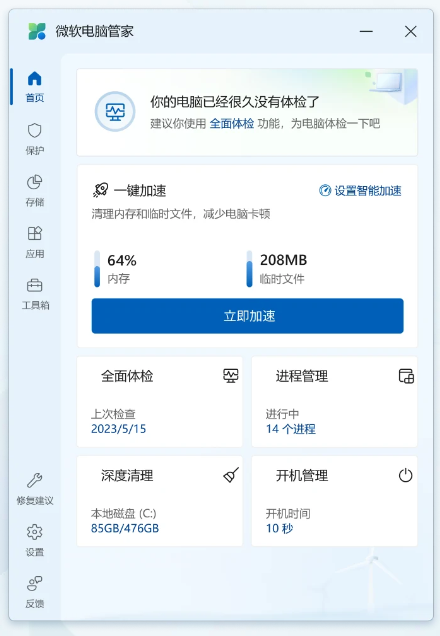Close the PC Manager window

(410, 31)
